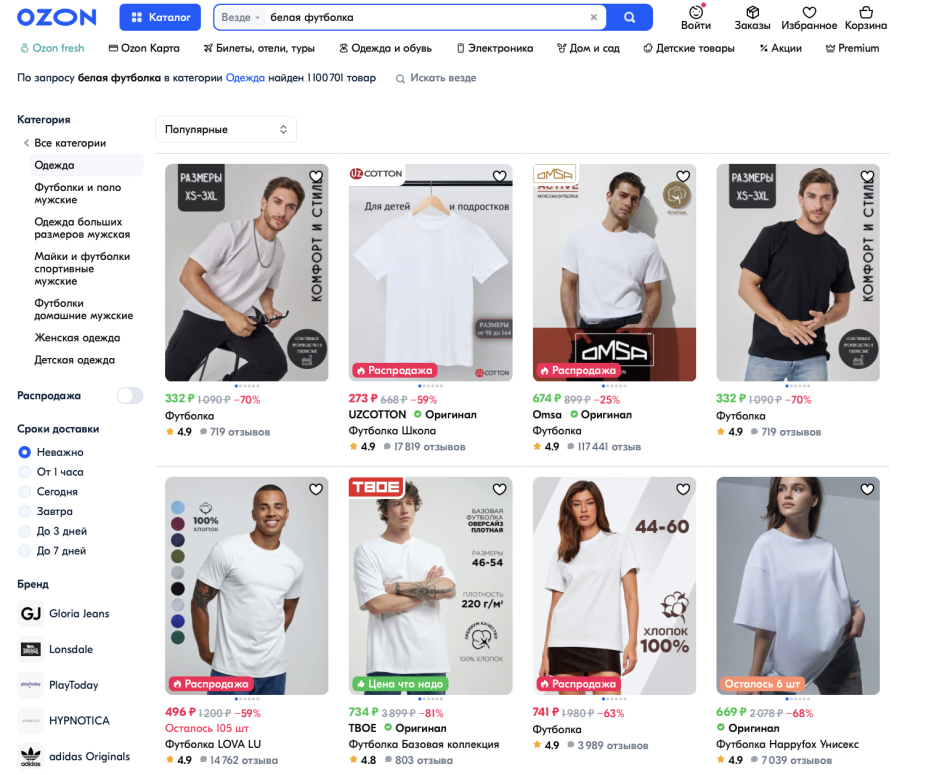Favorite the first 332 ₽ white t-shirt
The height and width of the screenshot is (775, 950).
(x=316, y=176)
